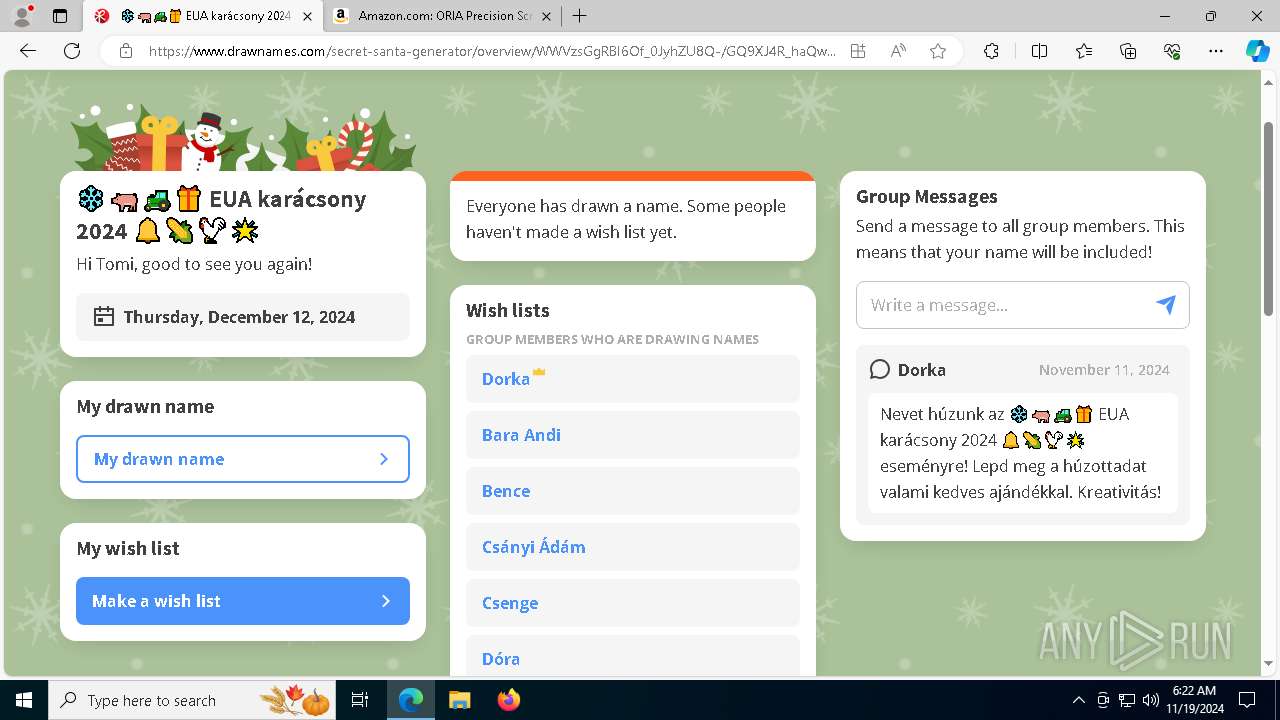Show hidden tray icons chevron
This screenshot has height=720, width=1280.
coord(1078,700)
